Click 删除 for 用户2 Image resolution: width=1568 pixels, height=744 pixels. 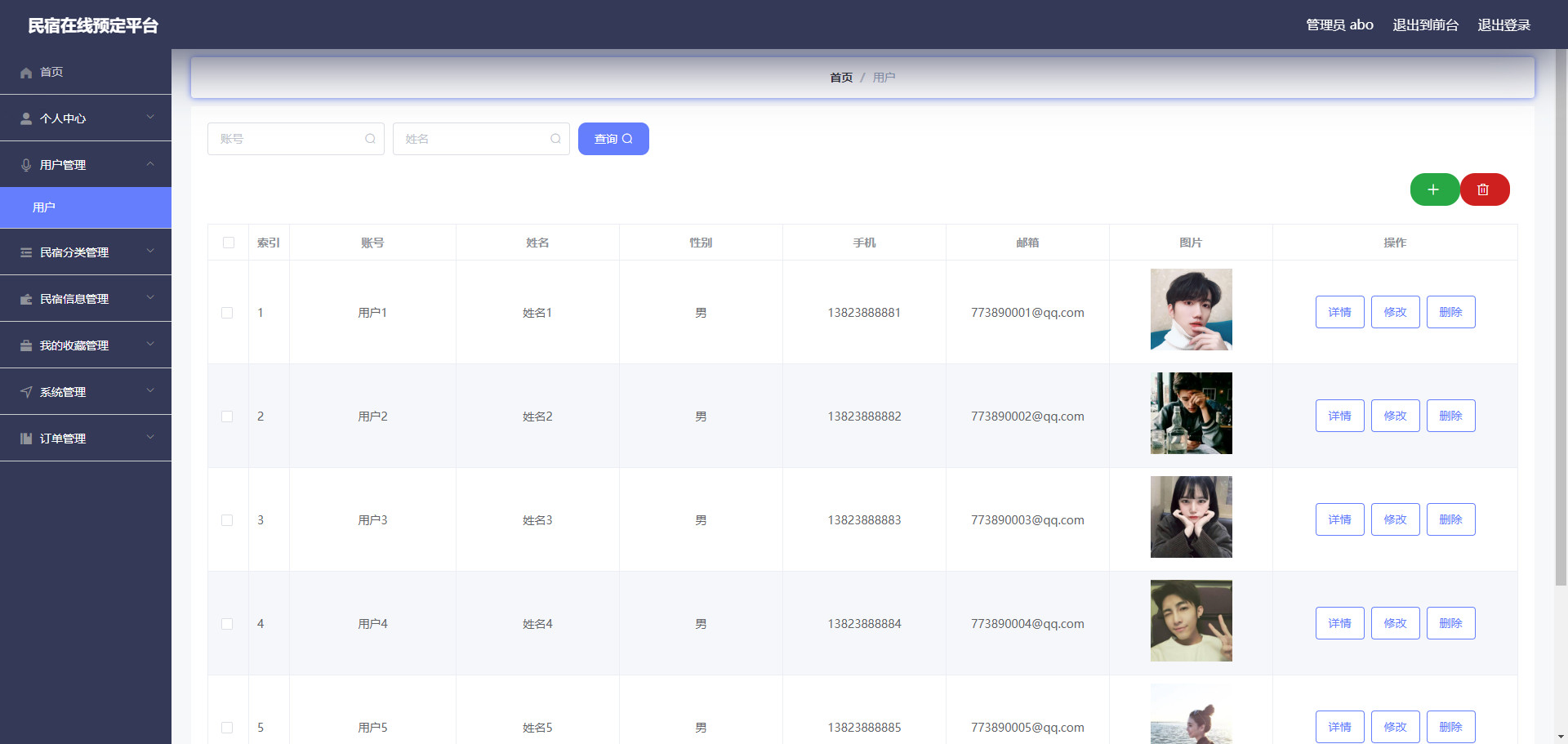point(1451,416)
